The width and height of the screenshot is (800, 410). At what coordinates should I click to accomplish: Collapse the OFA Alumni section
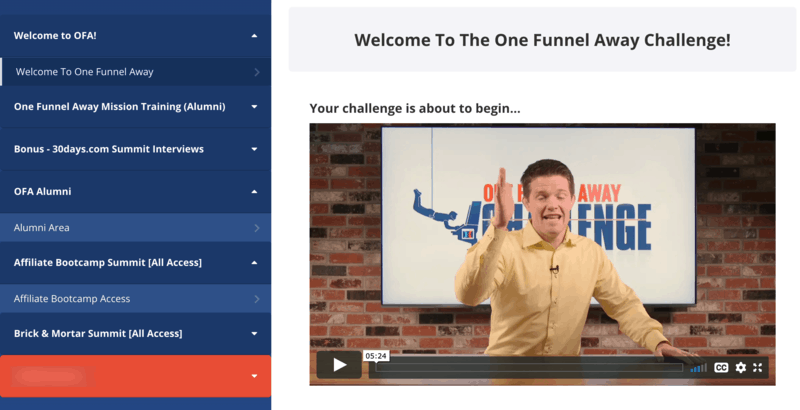[x=135, y=191]
